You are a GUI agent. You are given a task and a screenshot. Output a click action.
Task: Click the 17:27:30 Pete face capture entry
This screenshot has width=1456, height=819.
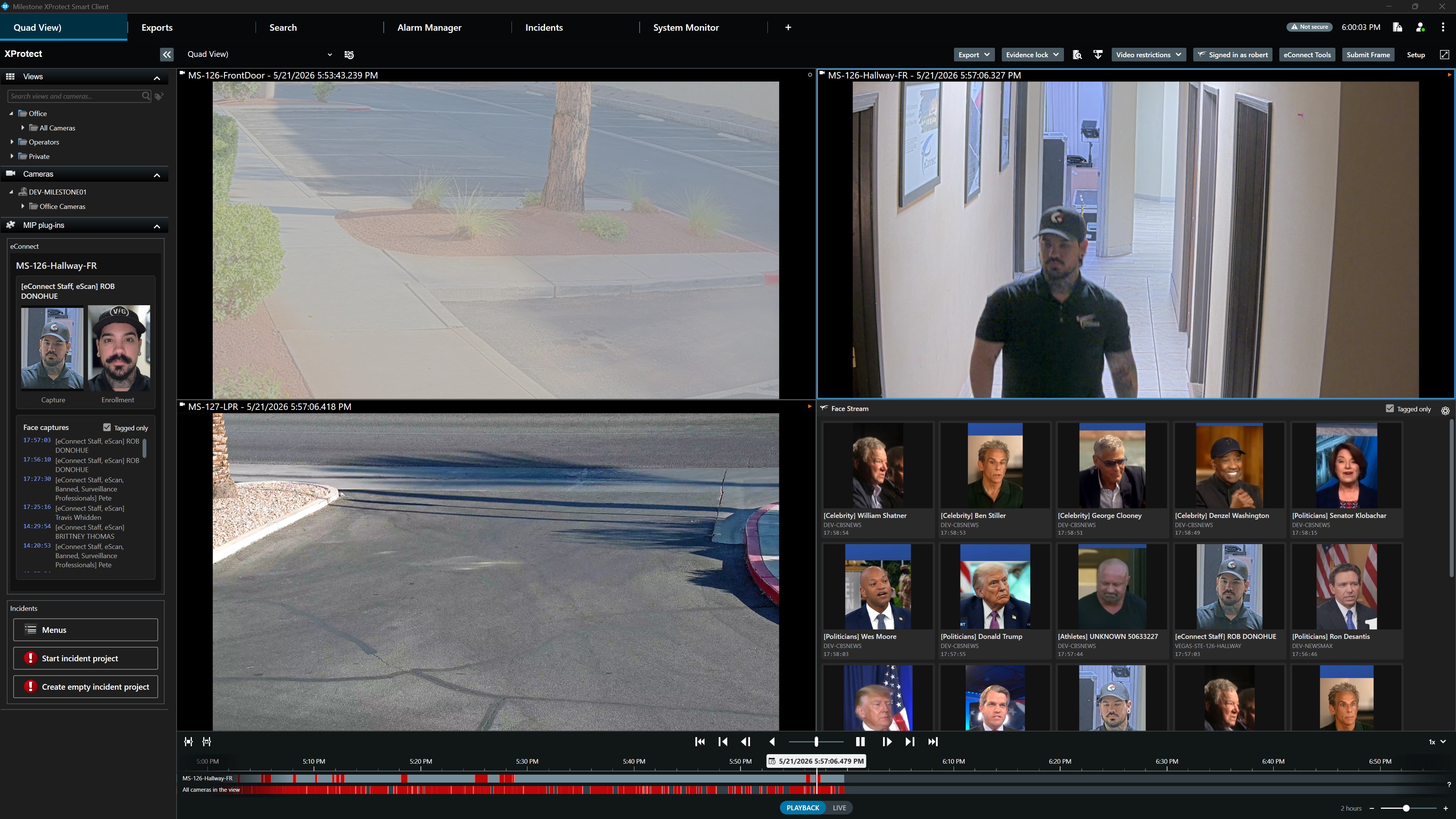(x=81, y=489)
